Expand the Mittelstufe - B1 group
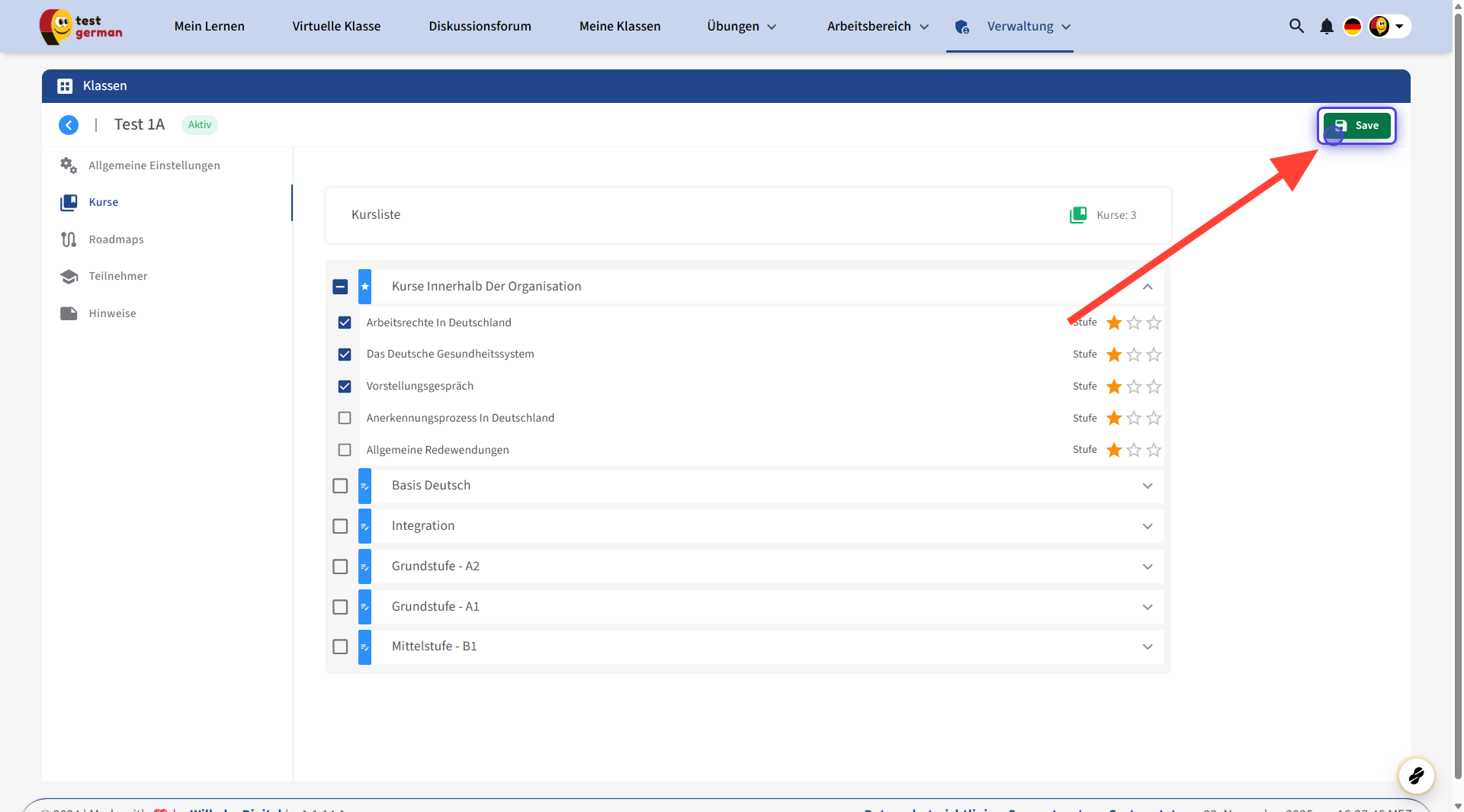Screen dimensions: 1464x812 click(x=1148, y=647)
